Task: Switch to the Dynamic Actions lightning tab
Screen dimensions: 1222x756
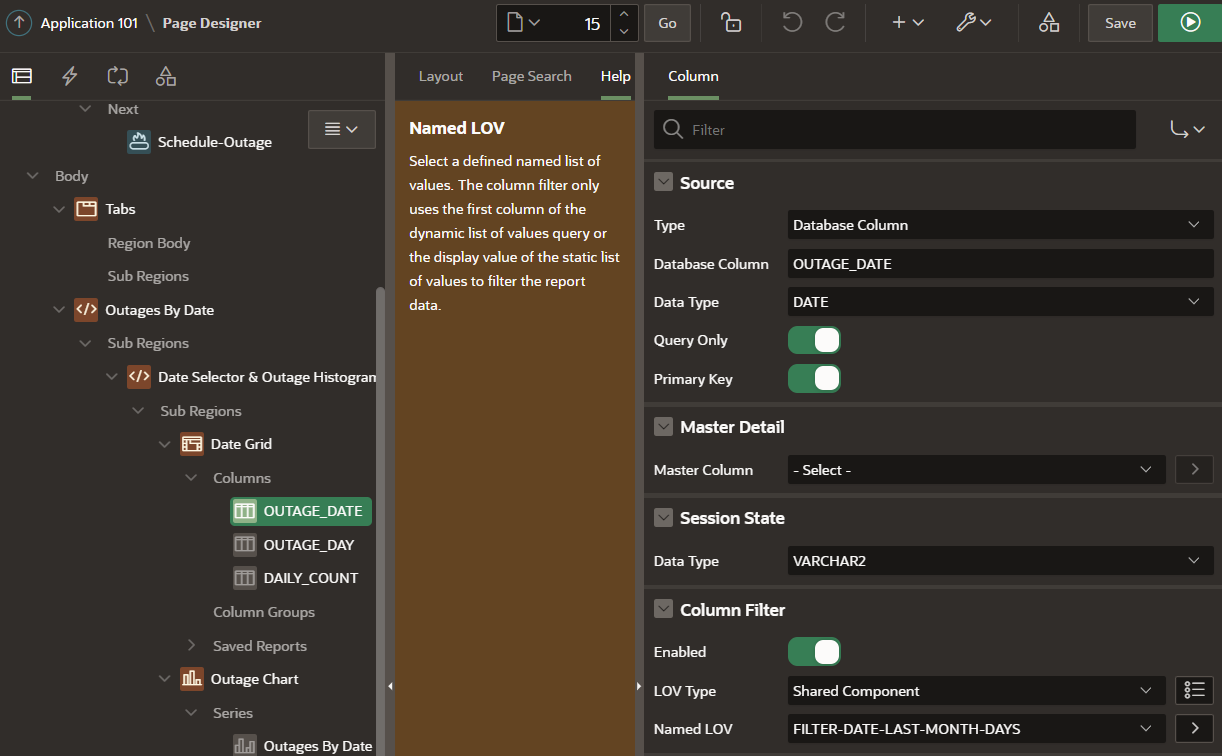Action: [70, 76]
